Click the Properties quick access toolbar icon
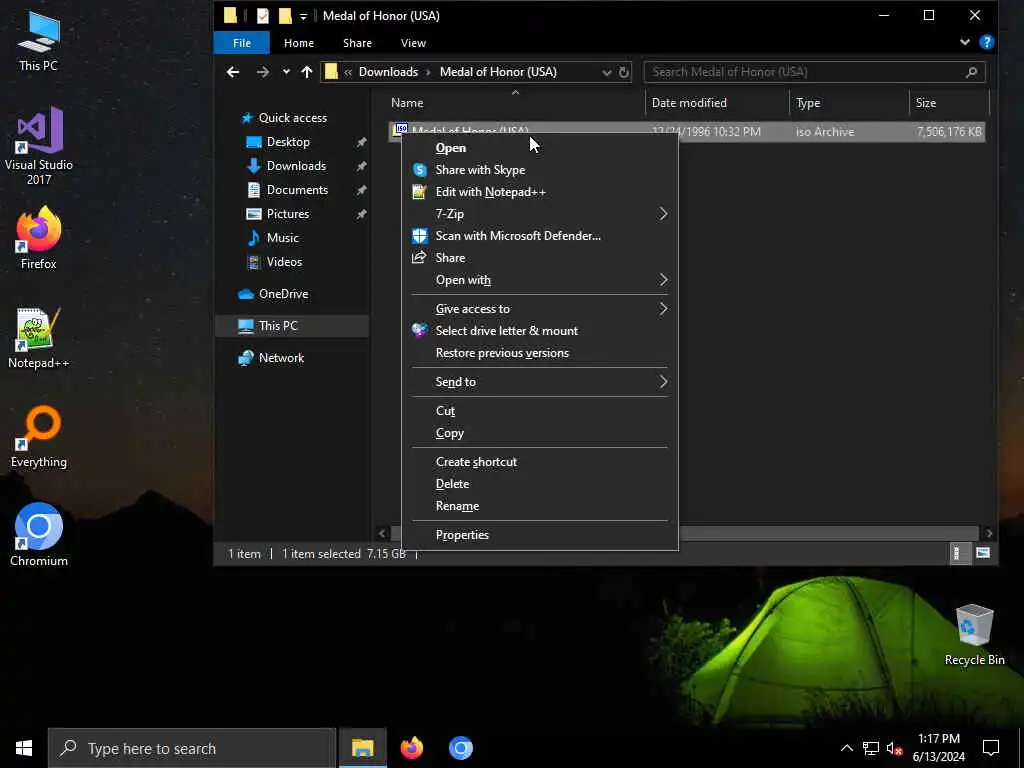The height and width of the screenshot is (768, 1024). pos(263,16)
